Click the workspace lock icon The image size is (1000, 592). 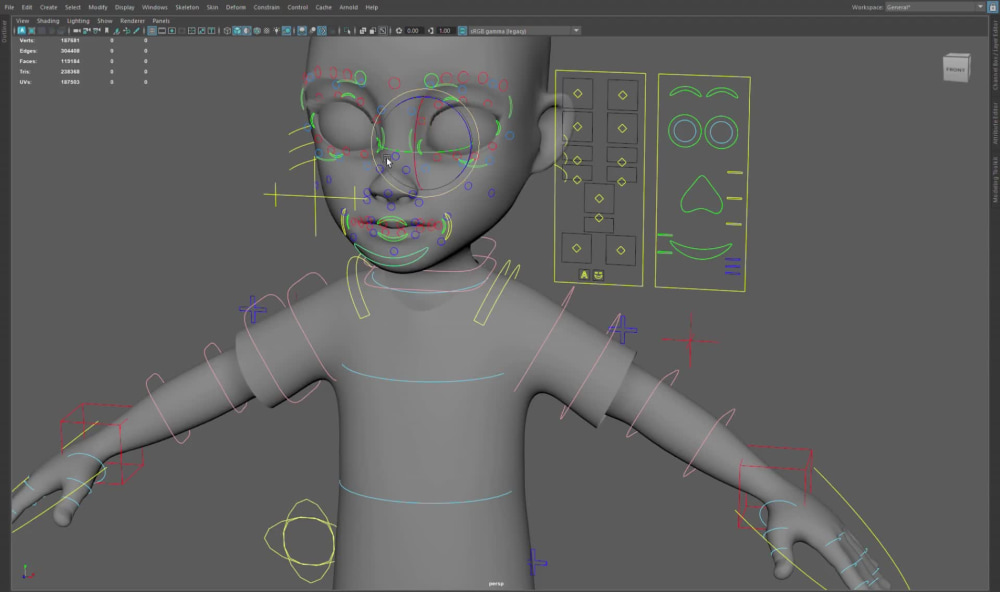[991, 7]
